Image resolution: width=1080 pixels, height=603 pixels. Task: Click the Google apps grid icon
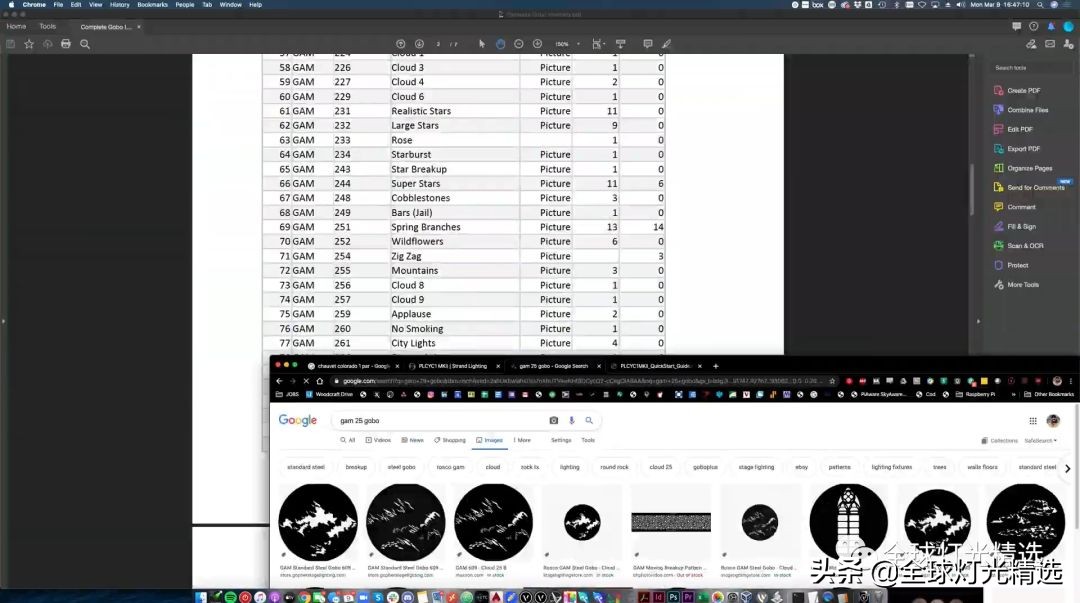(1032, 421)
